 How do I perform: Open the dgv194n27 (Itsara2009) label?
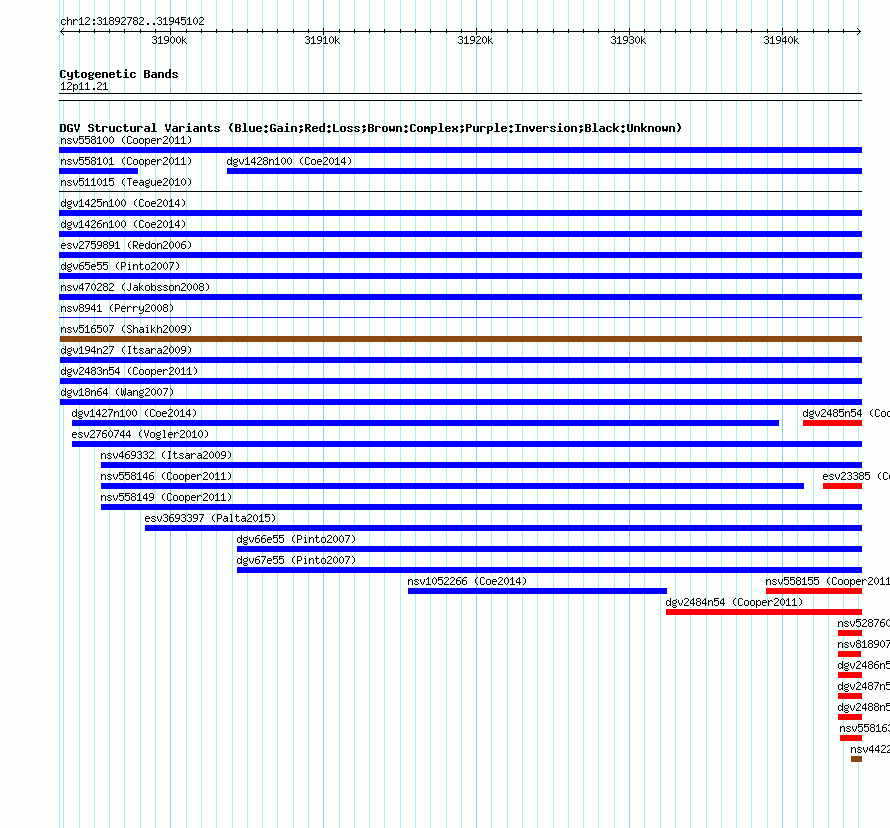pyautogui.click(x=126, y=350)
